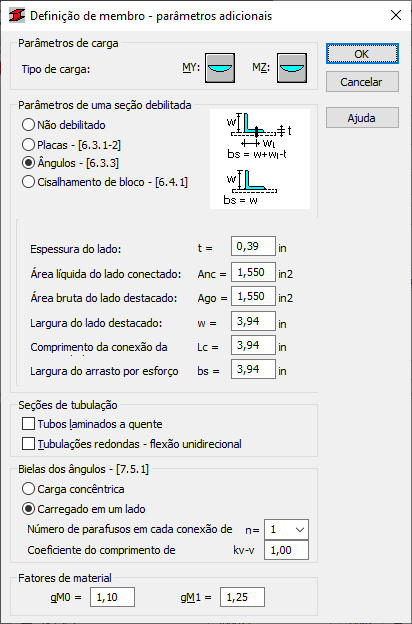Select the Não debilitado option
Screen dimensions: 412x624
[x=64, y=125]
